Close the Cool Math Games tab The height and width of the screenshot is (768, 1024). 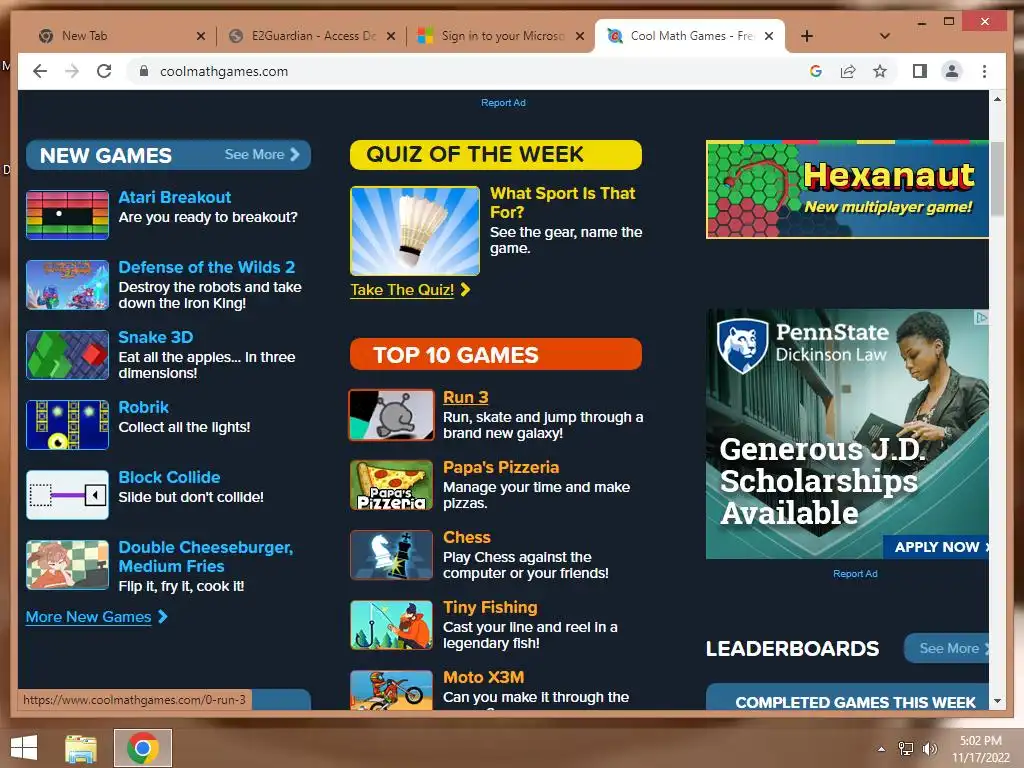click(769, 36)
